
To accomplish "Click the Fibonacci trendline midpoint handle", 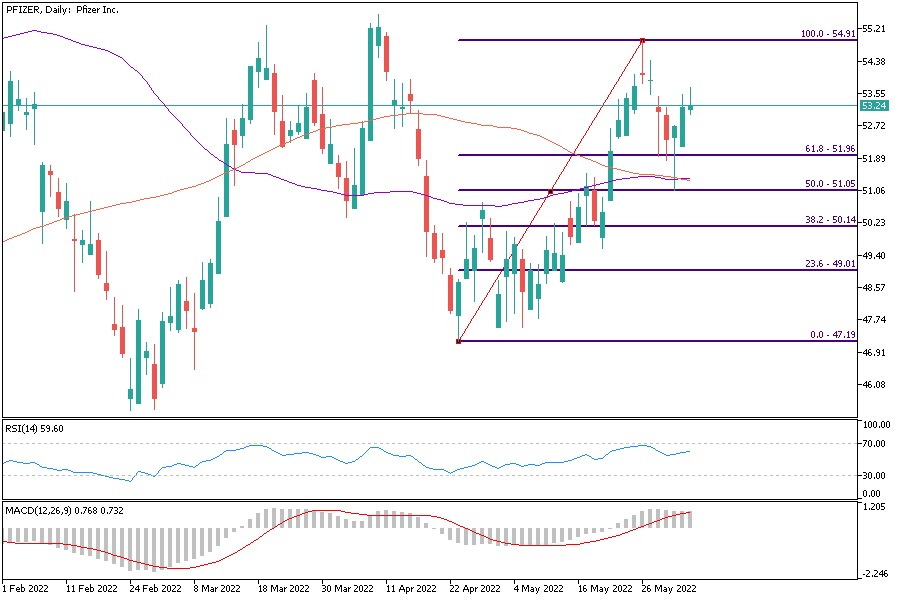I will coord(550,191).
